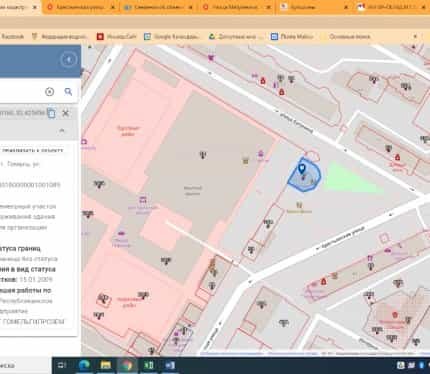This screenshot has width=430, height=374.
Task: Copy the cadastral number with clipboard icon
Action: point(51,113)
